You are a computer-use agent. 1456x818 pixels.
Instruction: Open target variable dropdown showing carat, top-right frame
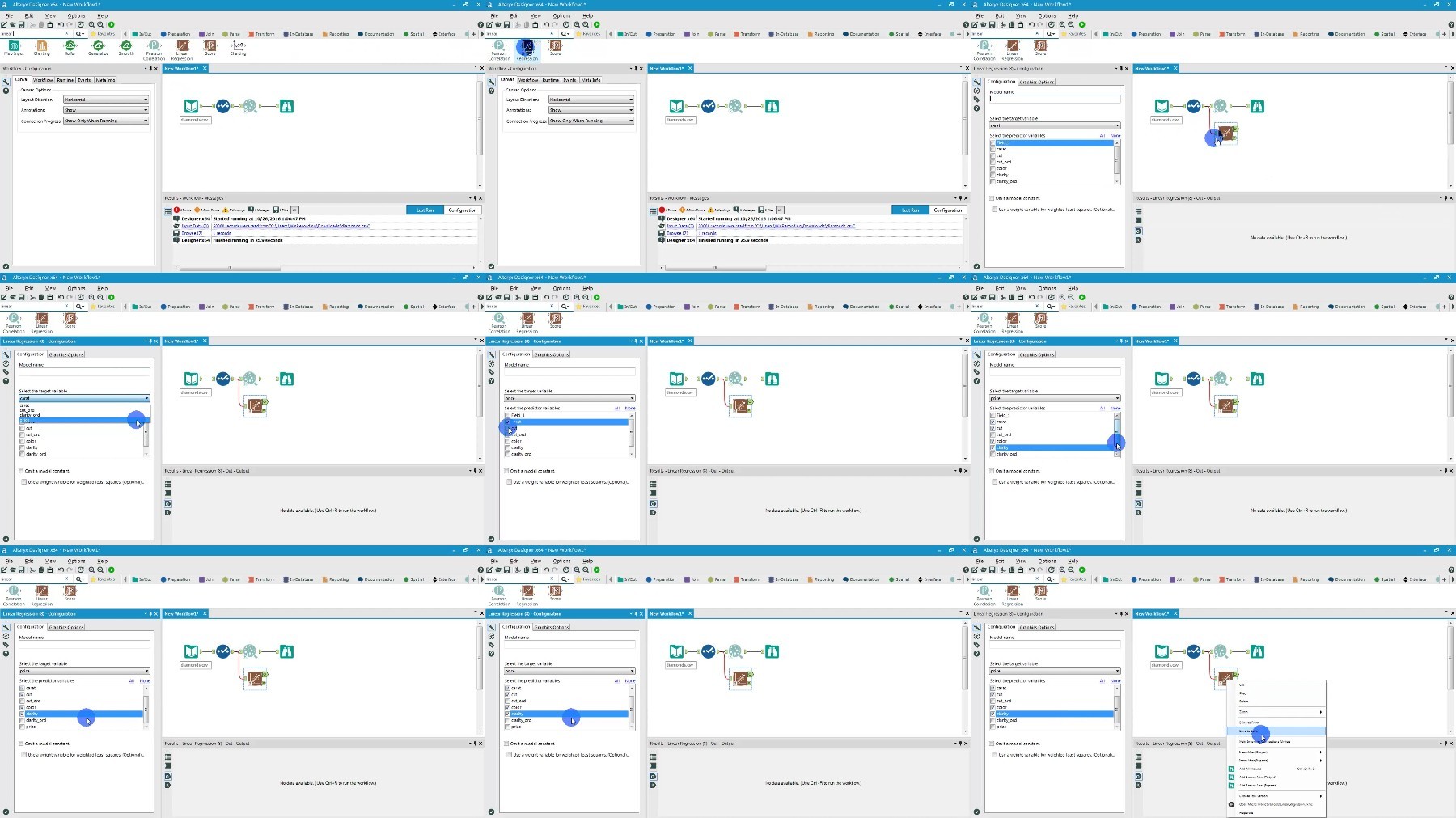(x=1055, y=125)
